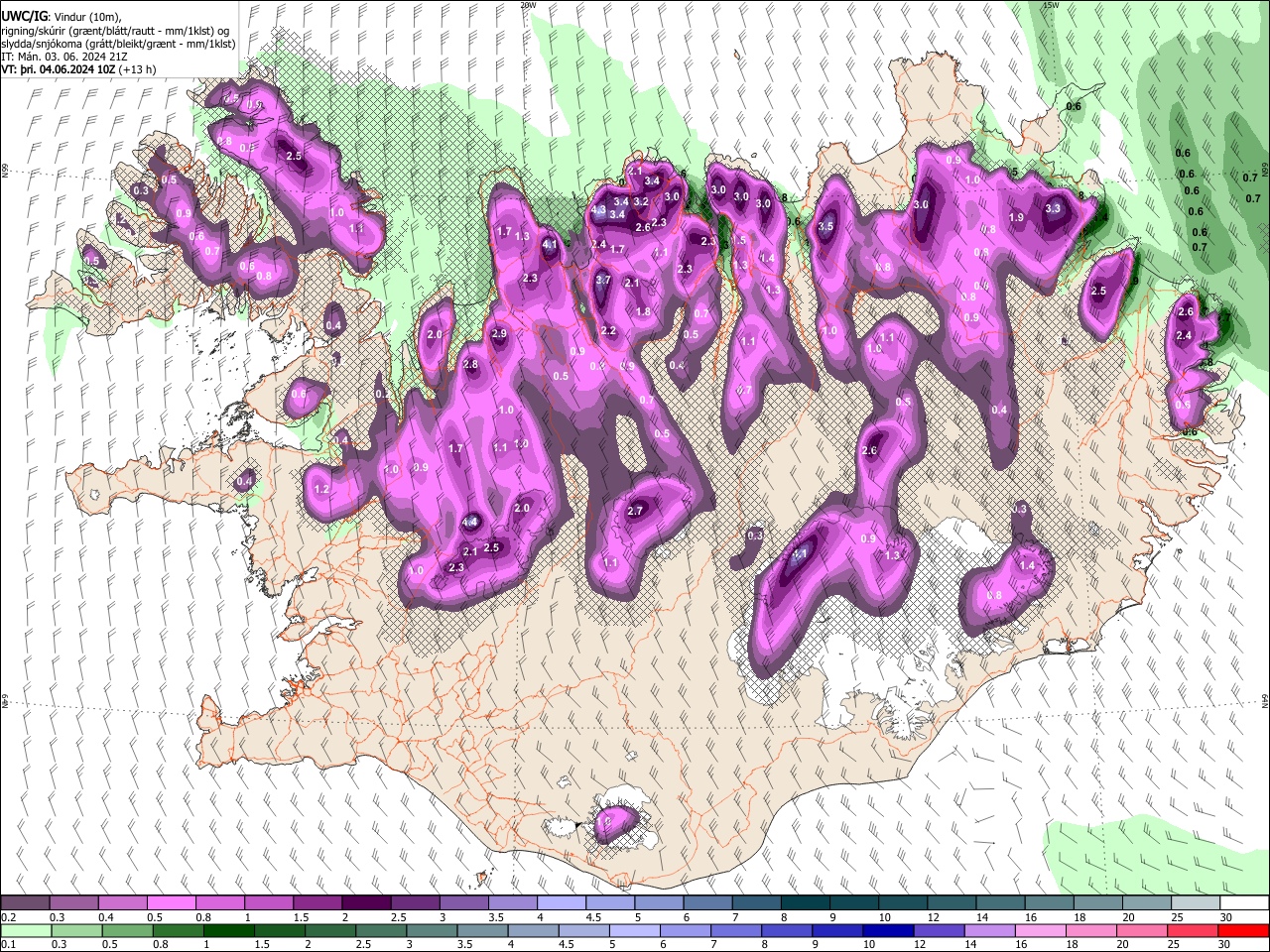Viewport: 1270px width, 952px height.
Task: Click the 3.7 snowfall value on map
Action: pyautogui.click(x=603, y=281)
